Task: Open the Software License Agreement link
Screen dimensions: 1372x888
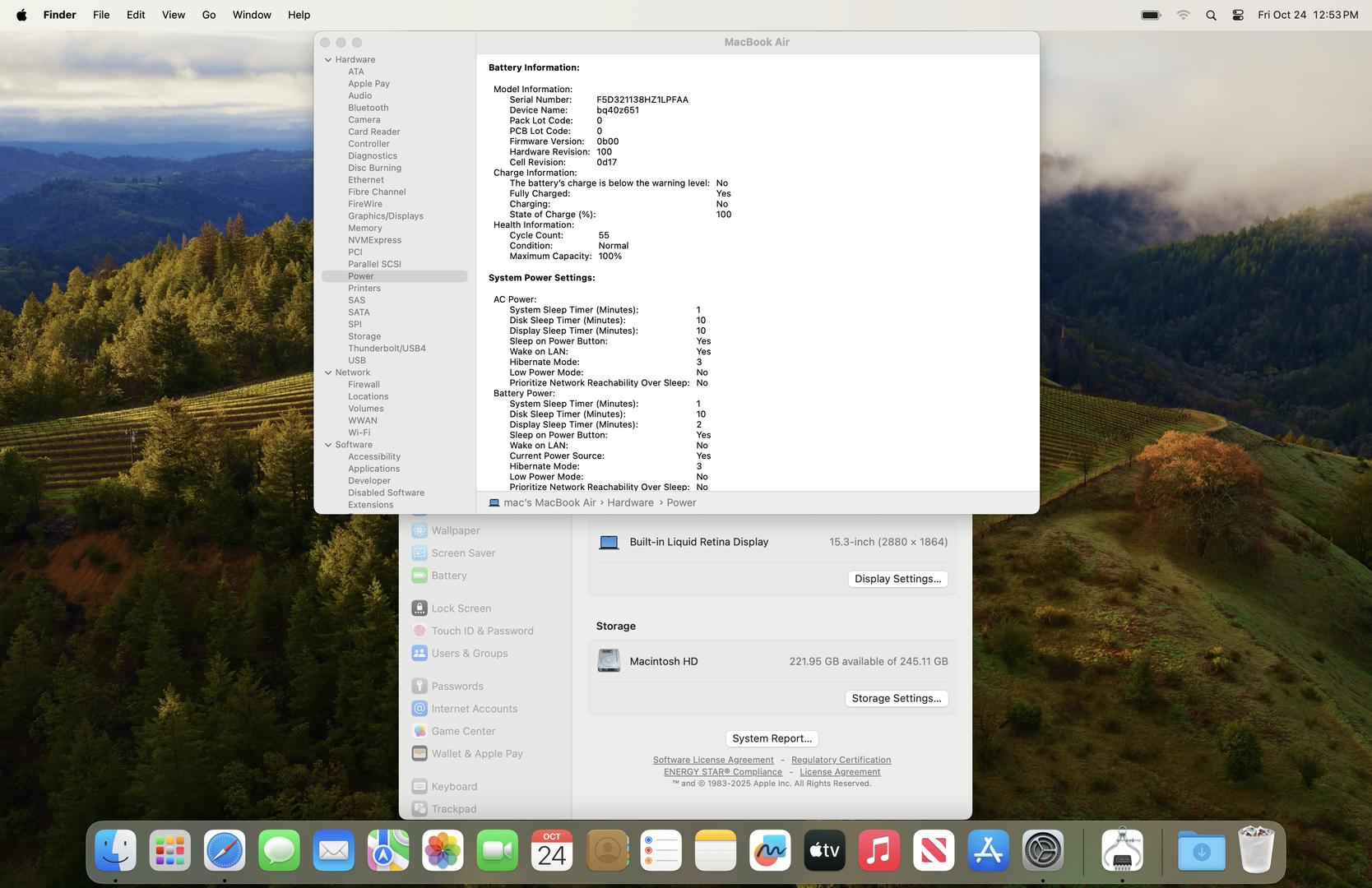Action: (713, 760)
